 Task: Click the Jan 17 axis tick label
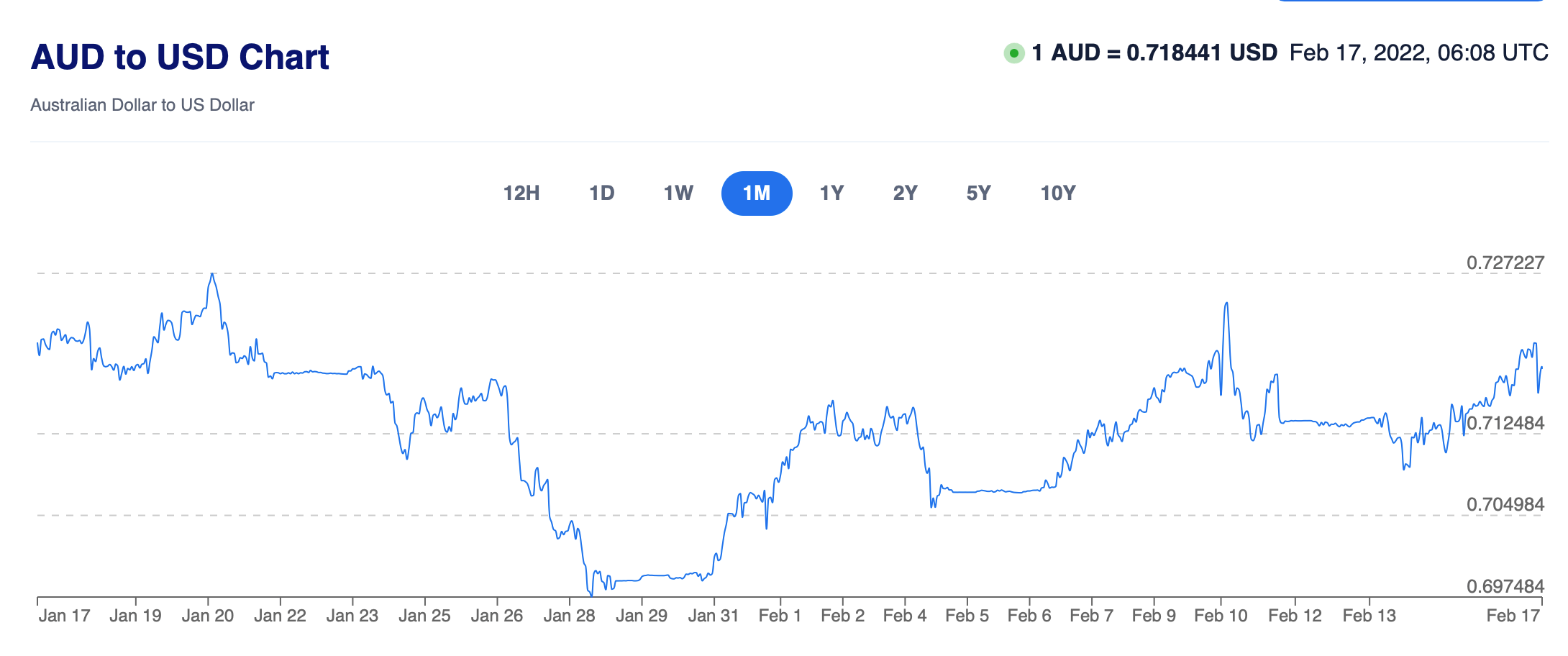click(64, 616)
